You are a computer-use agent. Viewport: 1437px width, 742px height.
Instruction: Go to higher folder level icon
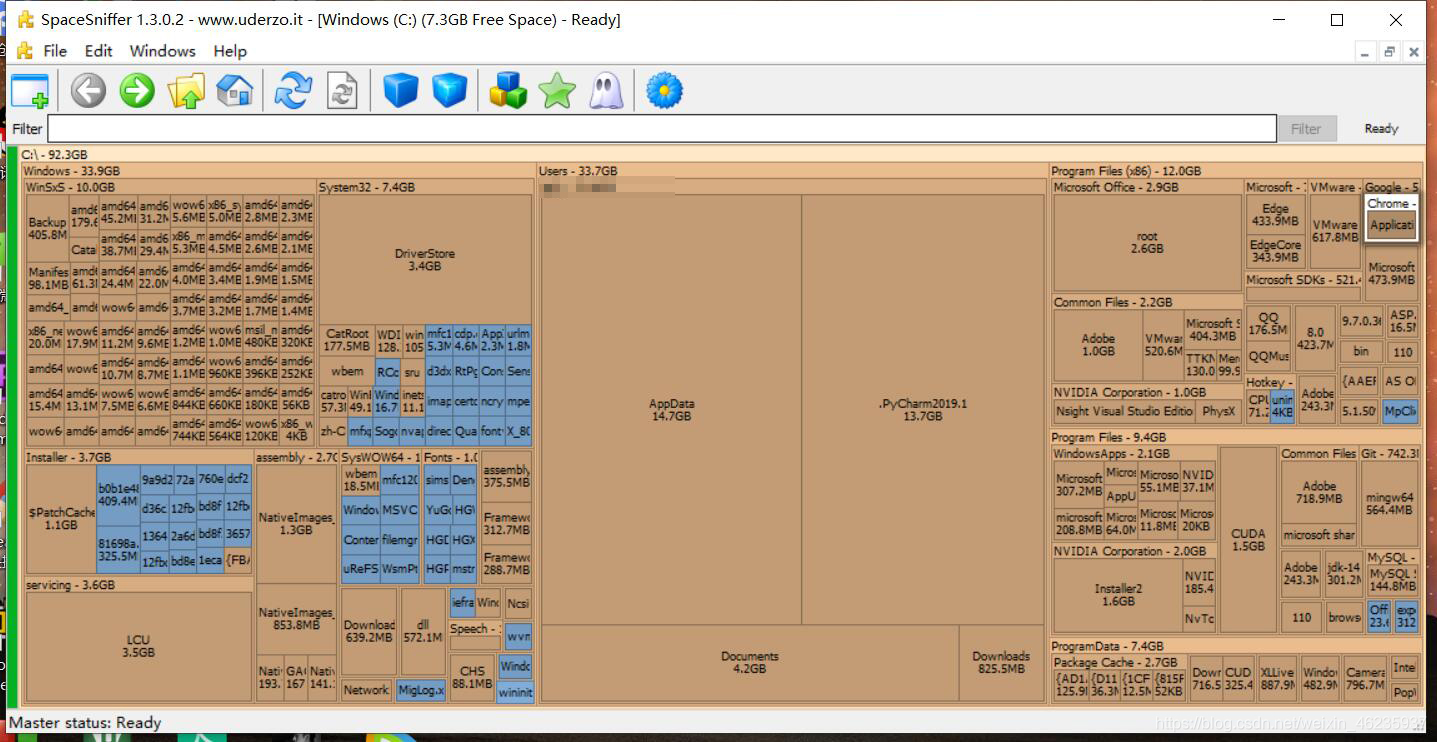coord(186,91)
